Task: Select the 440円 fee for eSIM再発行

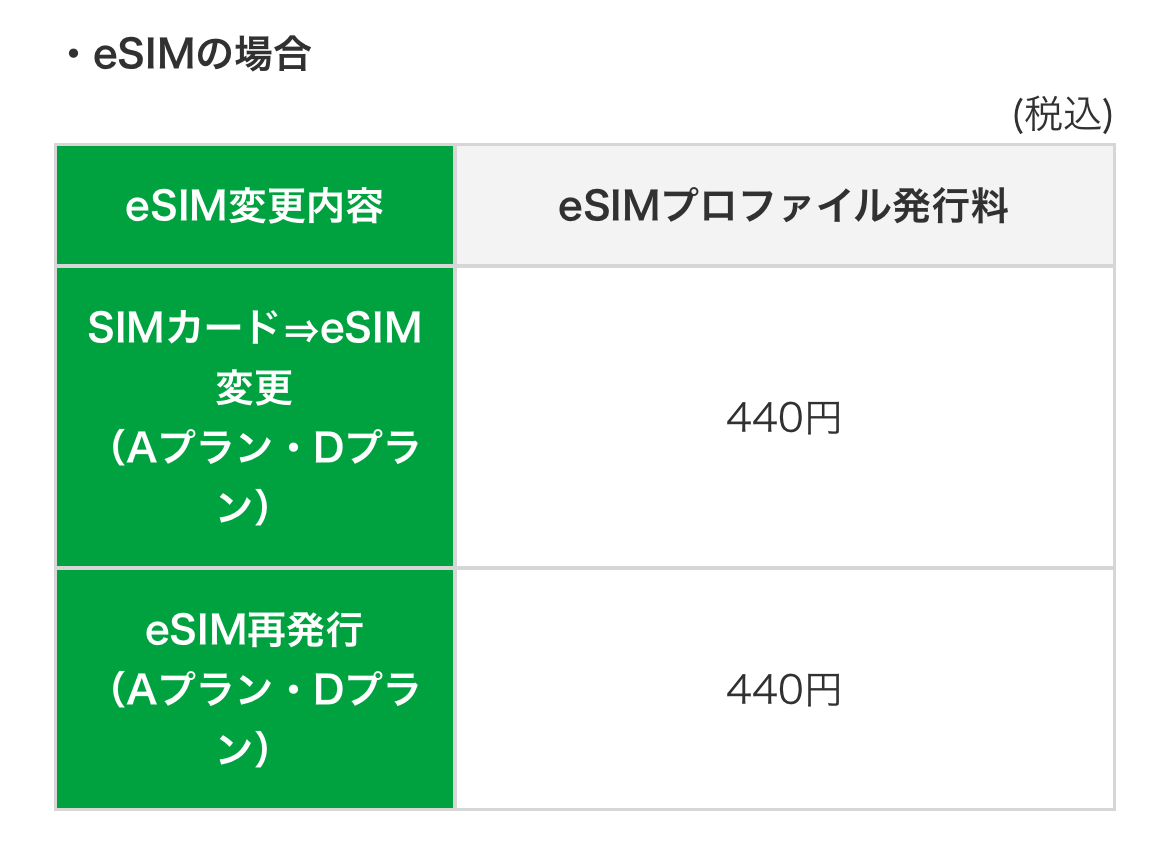Action: point(783,689)
